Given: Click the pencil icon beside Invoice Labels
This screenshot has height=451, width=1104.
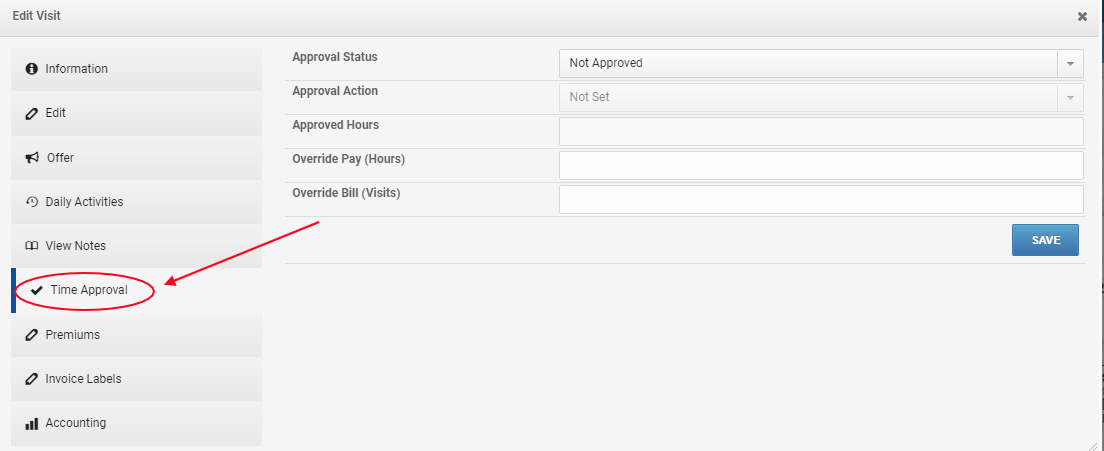Looking at the screenshot, I should [x=31, y=379].
